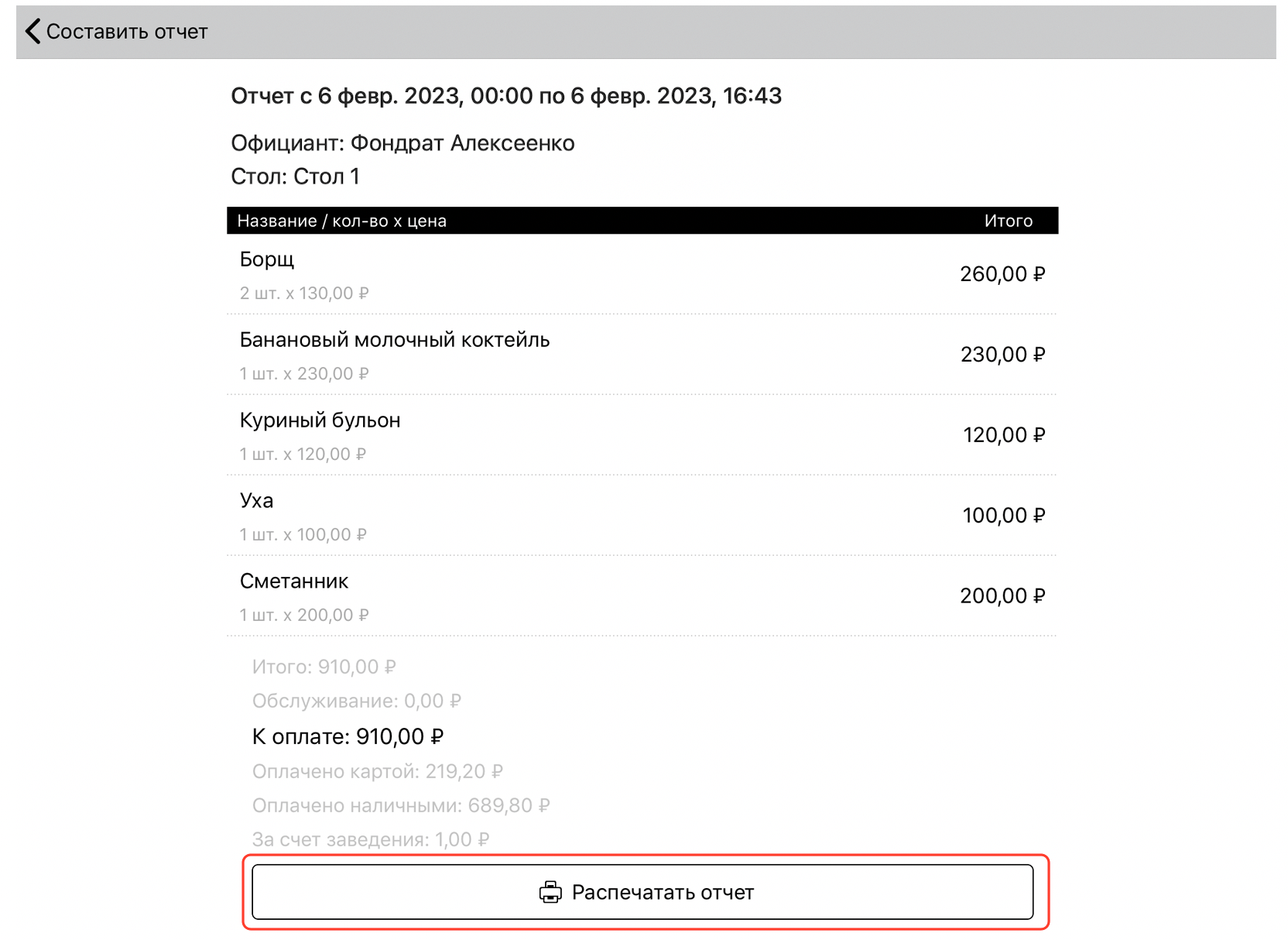Go back via 'Составить отчет' label

pyautogui.click(x=127, y=32)
